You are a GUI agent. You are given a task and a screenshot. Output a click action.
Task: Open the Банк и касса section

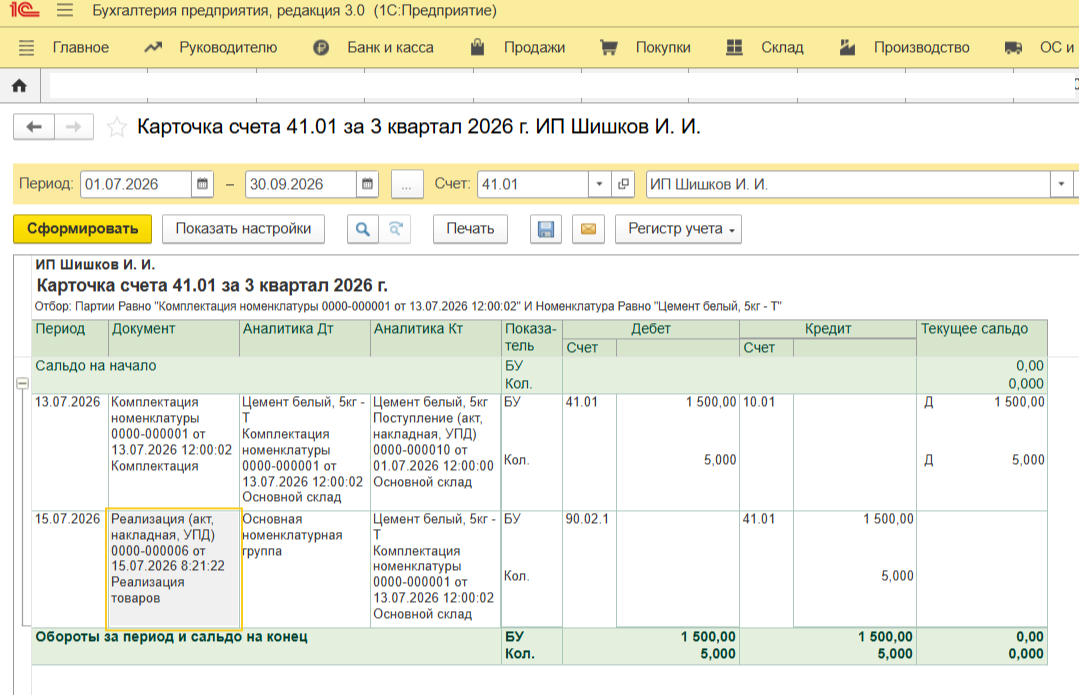(x=390, y=47)
